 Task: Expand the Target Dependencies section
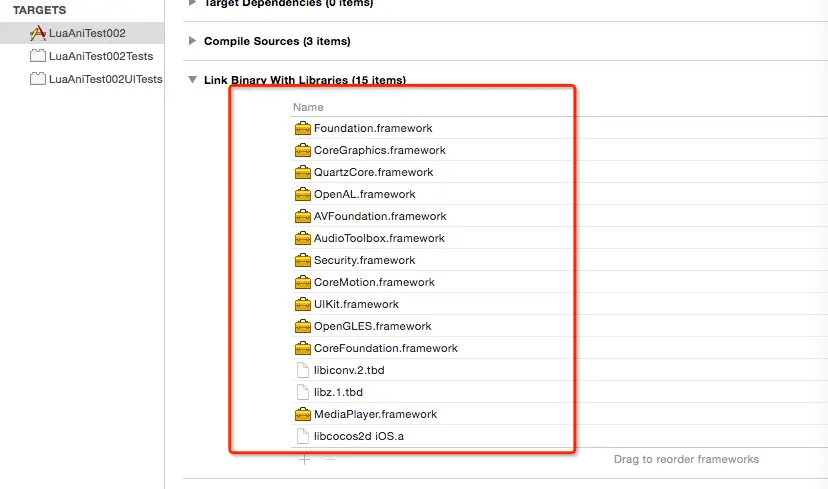click(192, 3)
